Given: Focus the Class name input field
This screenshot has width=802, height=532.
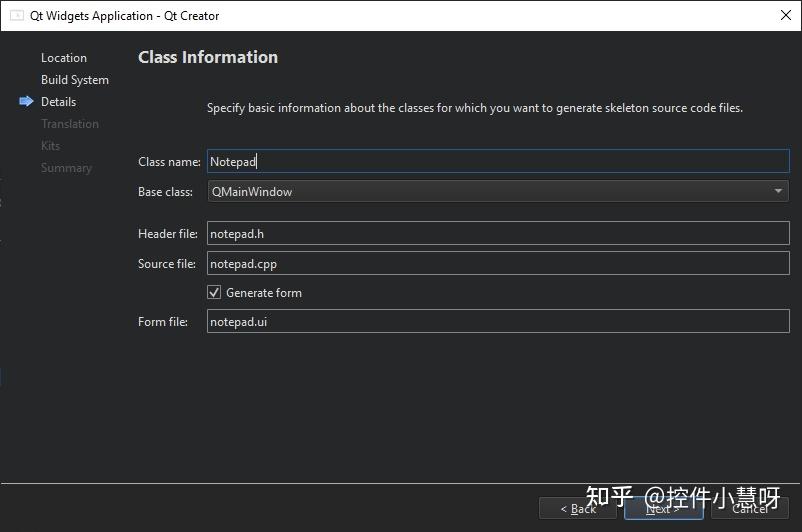Looking at the screenshot, I should click(497, 161).
